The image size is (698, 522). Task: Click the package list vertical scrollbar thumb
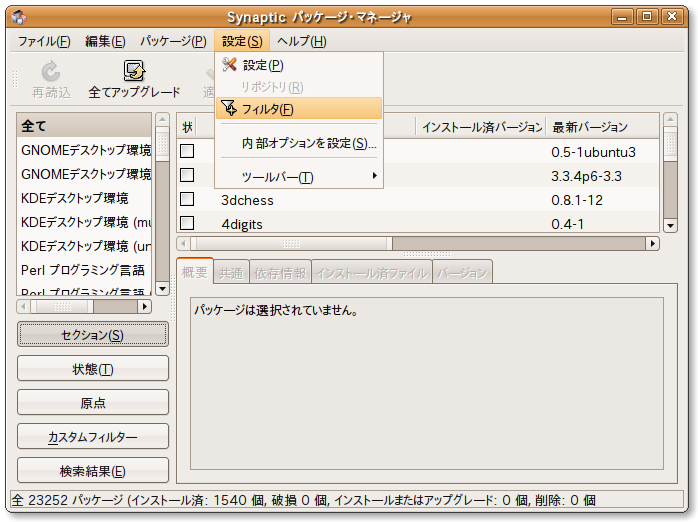click(670, 144)
